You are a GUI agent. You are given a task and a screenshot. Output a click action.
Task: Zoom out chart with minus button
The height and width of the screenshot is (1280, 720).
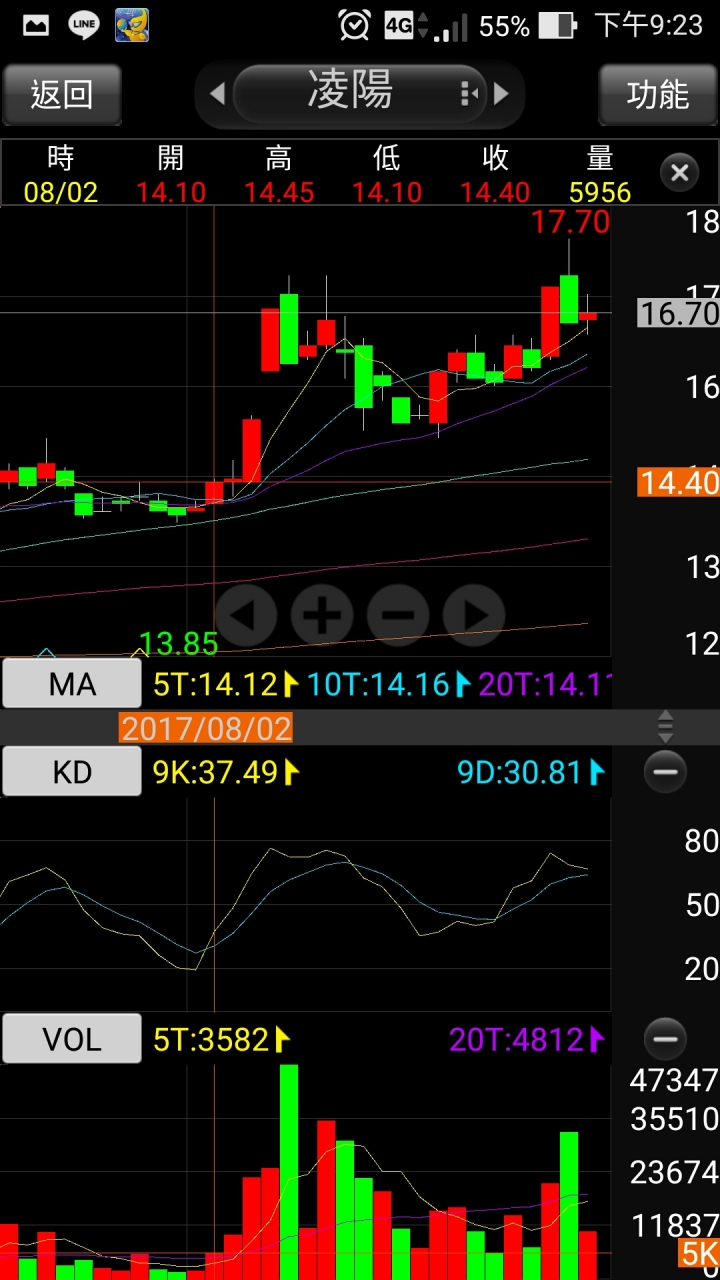coord(398,615)
